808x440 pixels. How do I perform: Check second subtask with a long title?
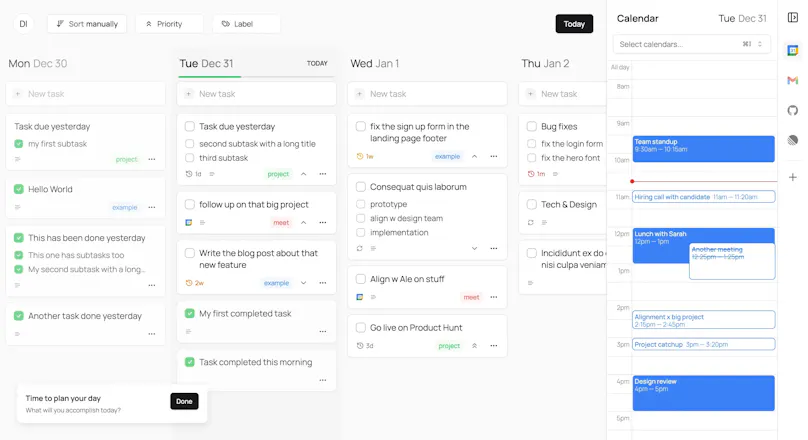pyautogui.click(x=190, y=144)
